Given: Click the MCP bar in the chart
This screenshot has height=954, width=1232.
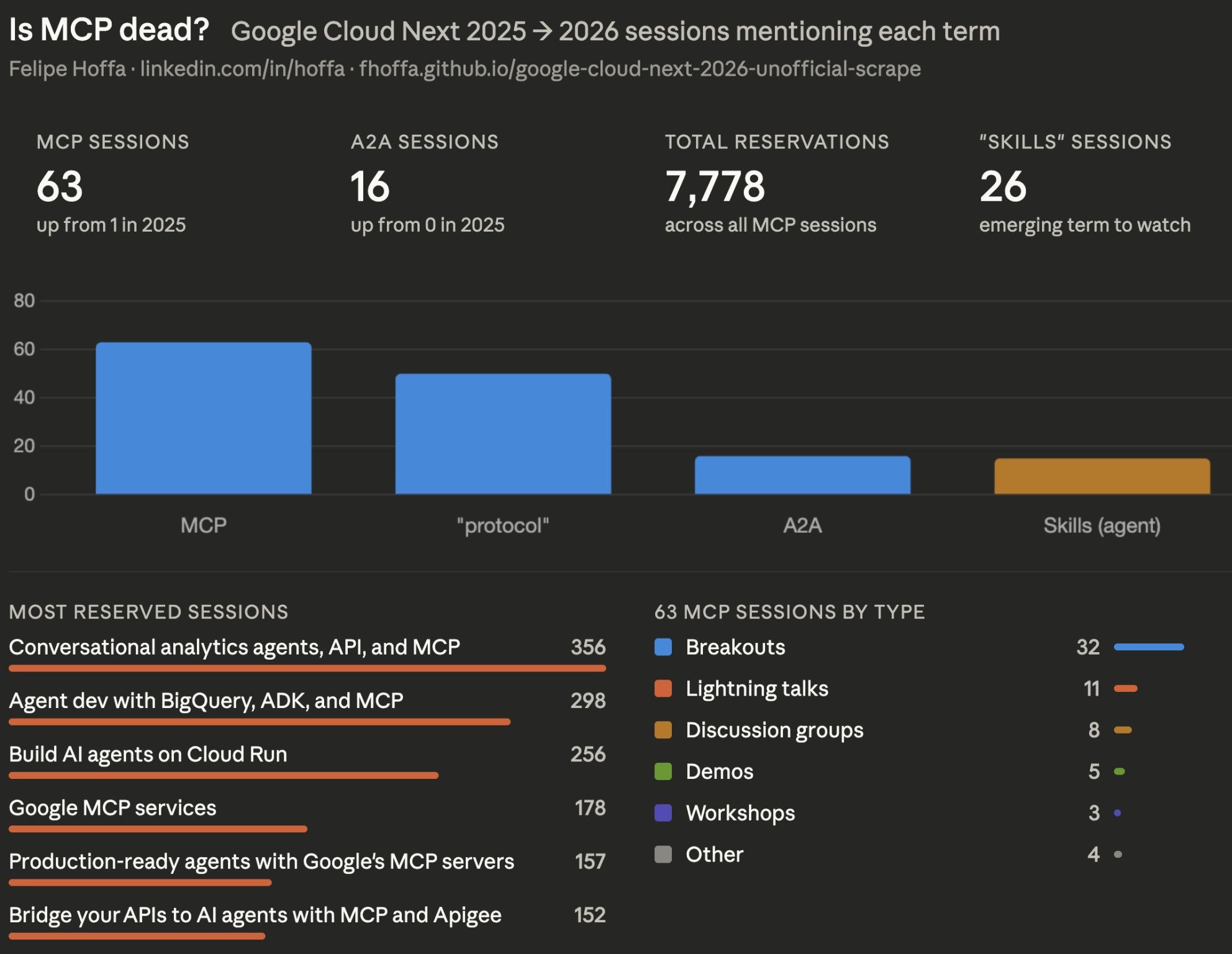Looking at the screenshot, I should [204, 416].
